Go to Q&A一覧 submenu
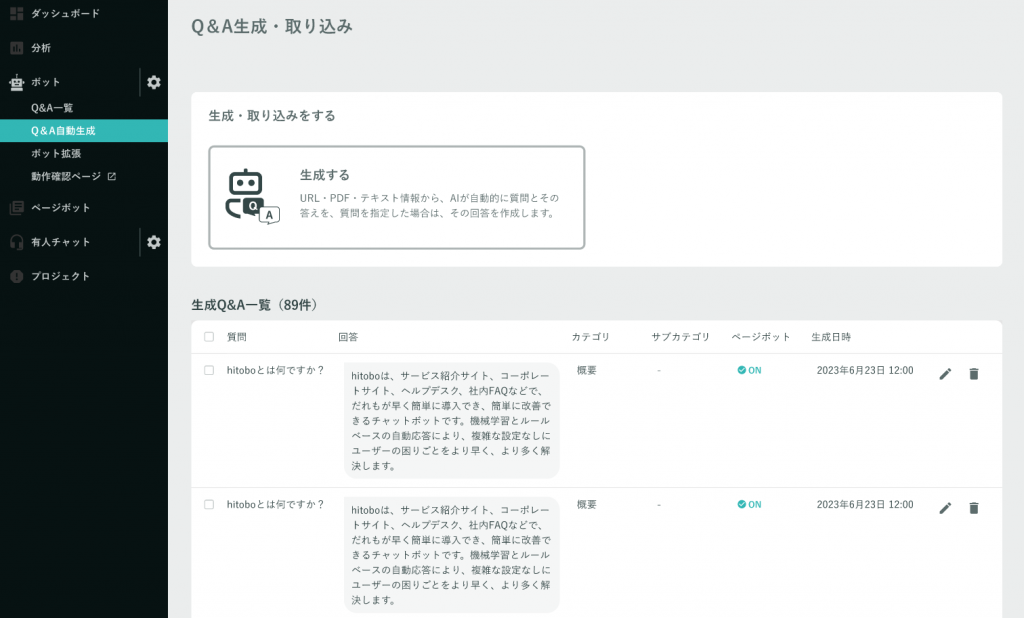 (52, 108)
